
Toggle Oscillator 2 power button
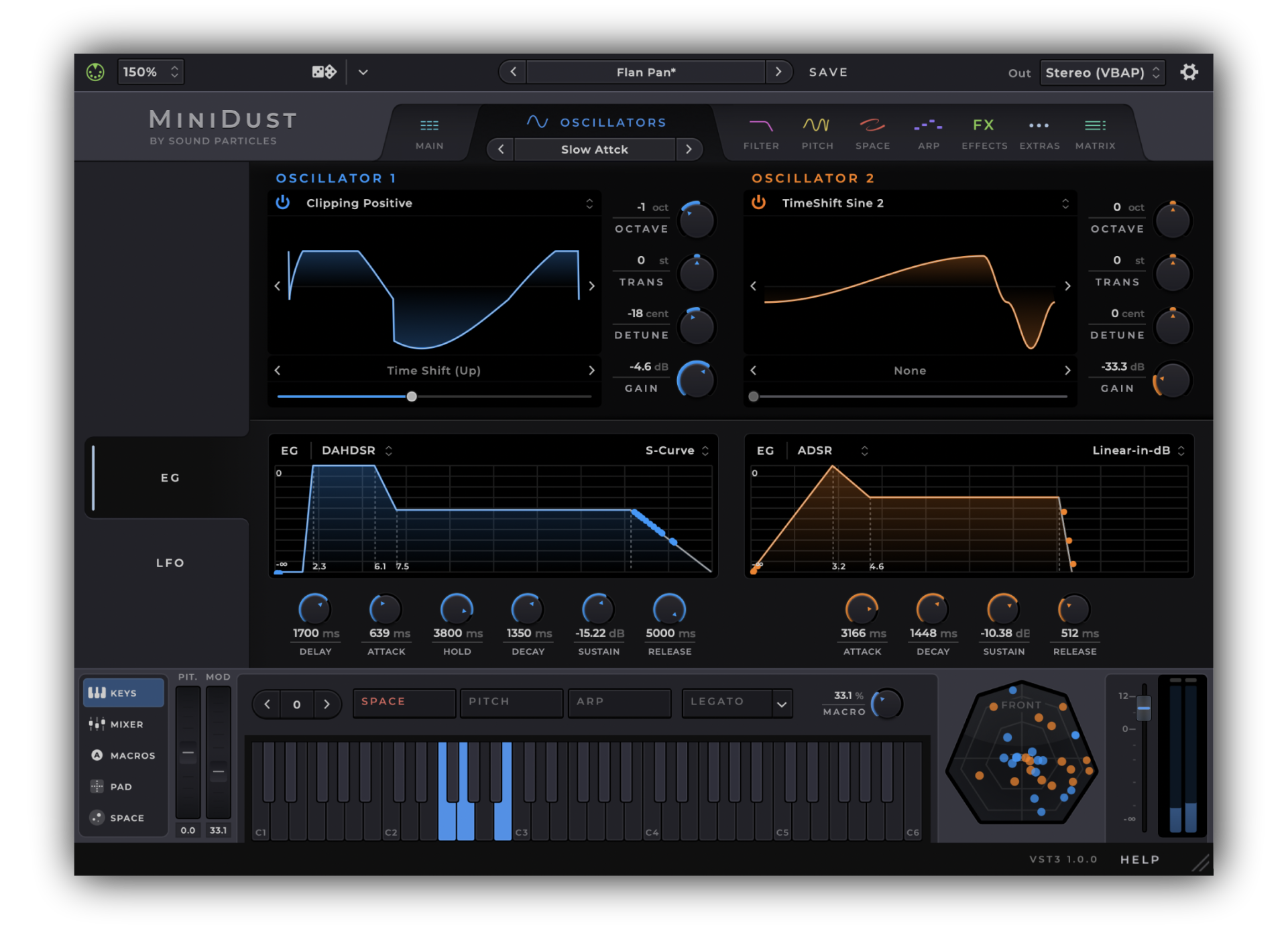point(758,202)
